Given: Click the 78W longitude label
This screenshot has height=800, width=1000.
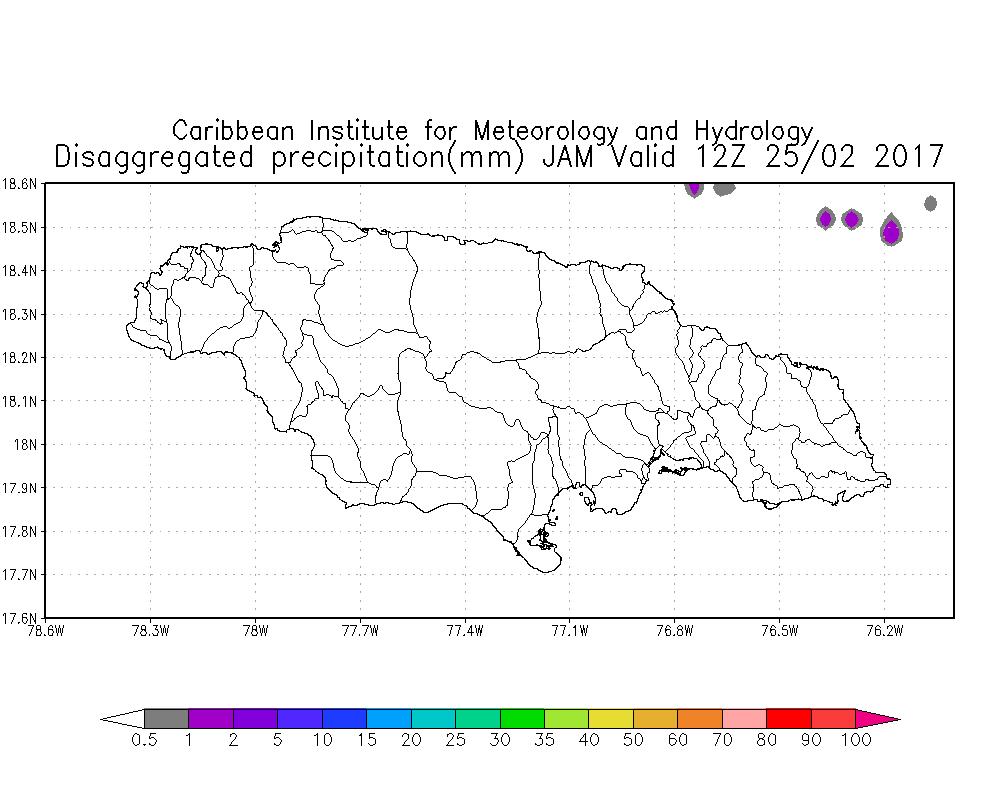Looking at the screenshot, I should click(x=256, y=631).
